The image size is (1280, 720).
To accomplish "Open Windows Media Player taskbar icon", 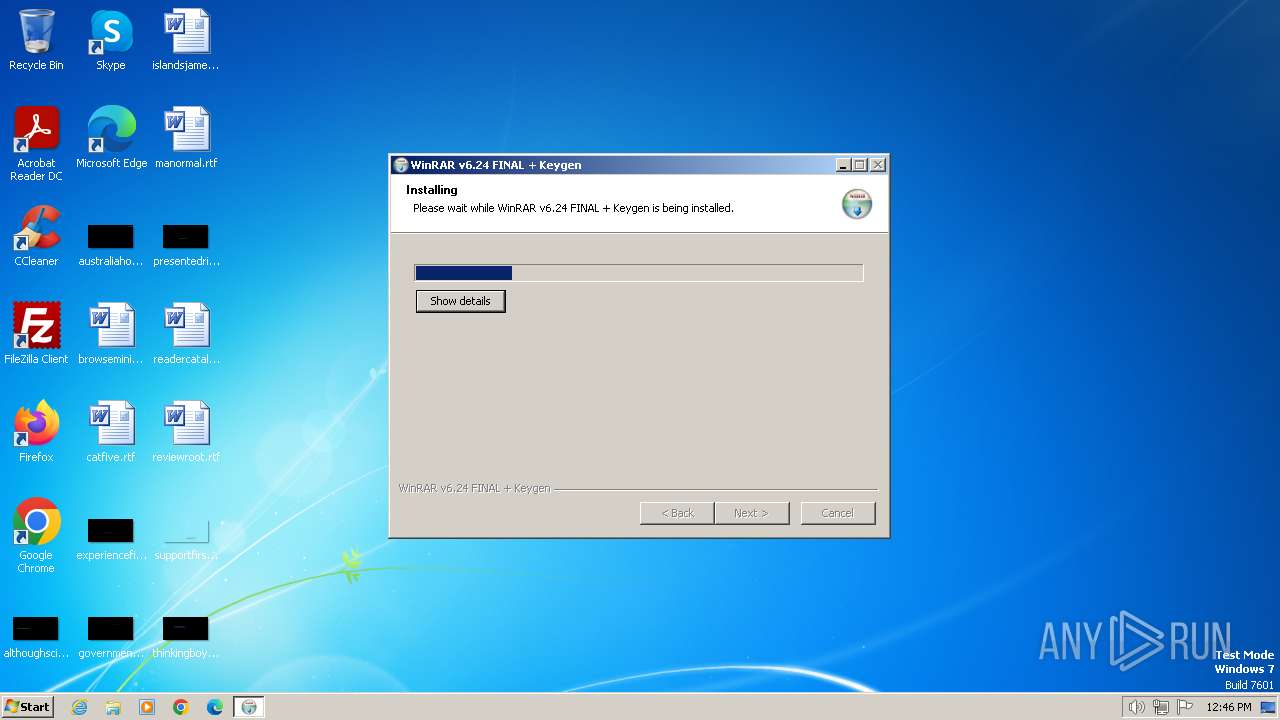I will coord(147,707).
